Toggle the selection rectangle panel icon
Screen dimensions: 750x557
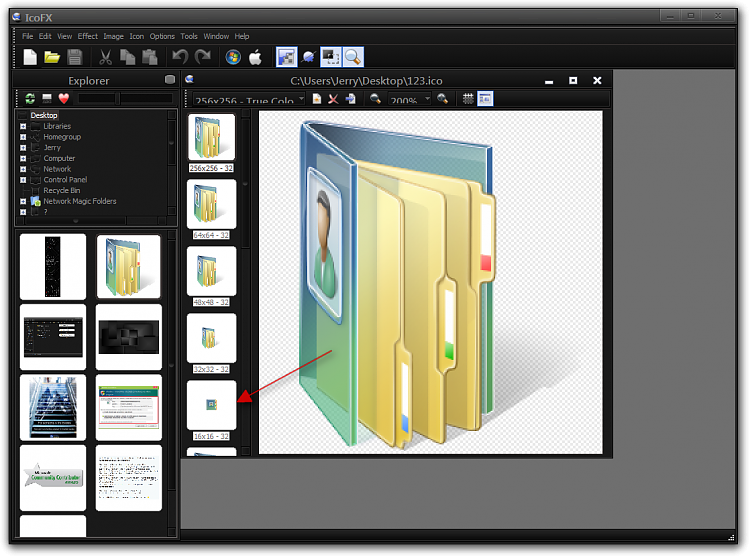331,57
